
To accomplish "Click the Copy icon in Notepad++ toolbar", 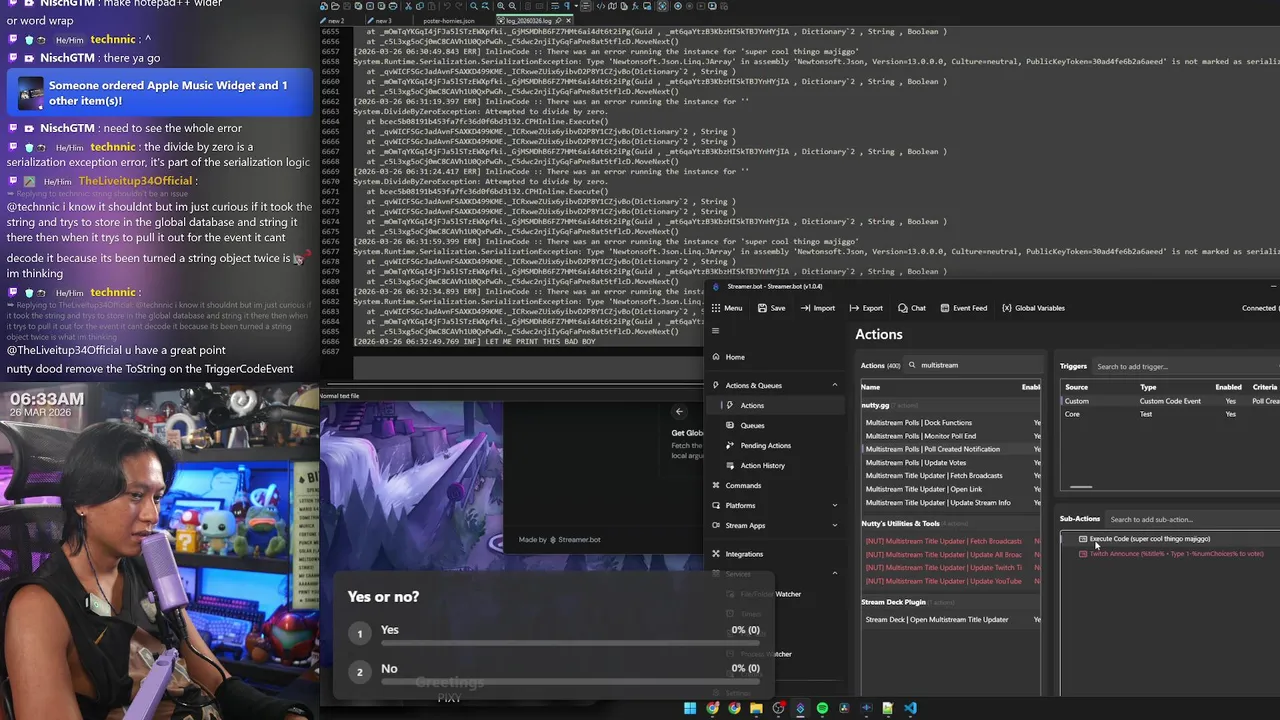I will (x=420, y=6).
